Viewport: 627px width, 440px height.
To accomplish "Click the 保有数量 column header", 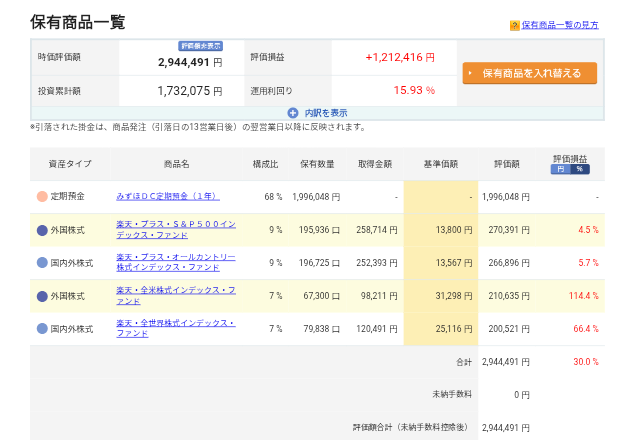I will click(317, 164).
